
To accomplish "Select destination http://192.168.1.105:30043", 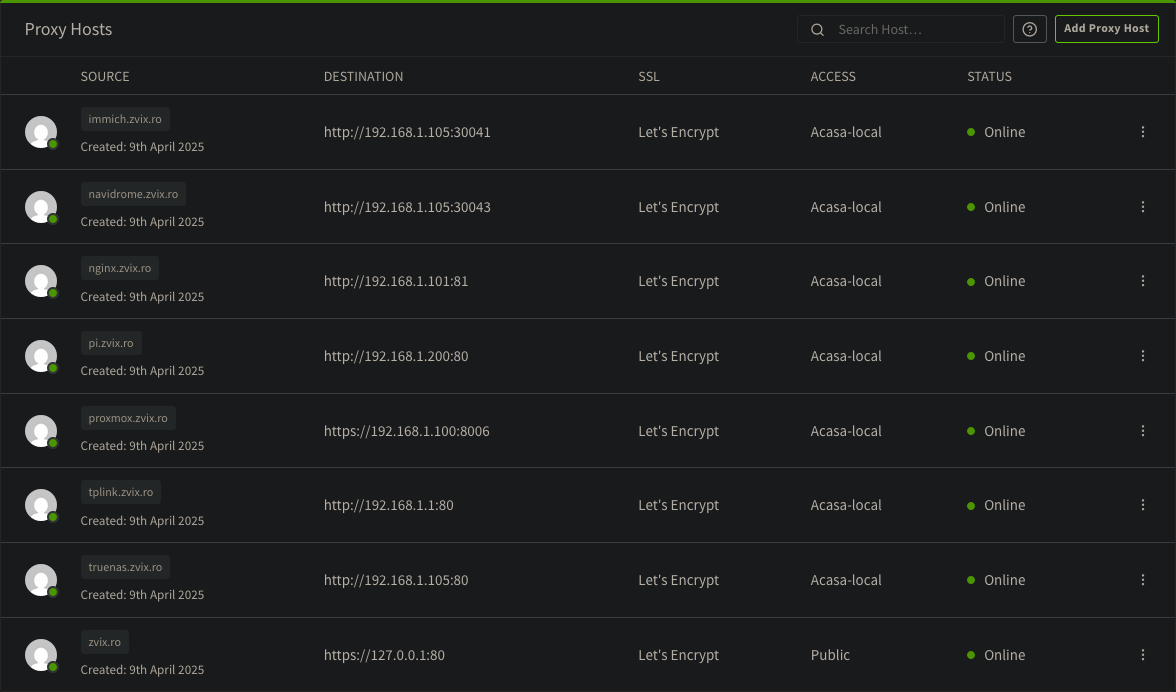I will click(407, 207).
